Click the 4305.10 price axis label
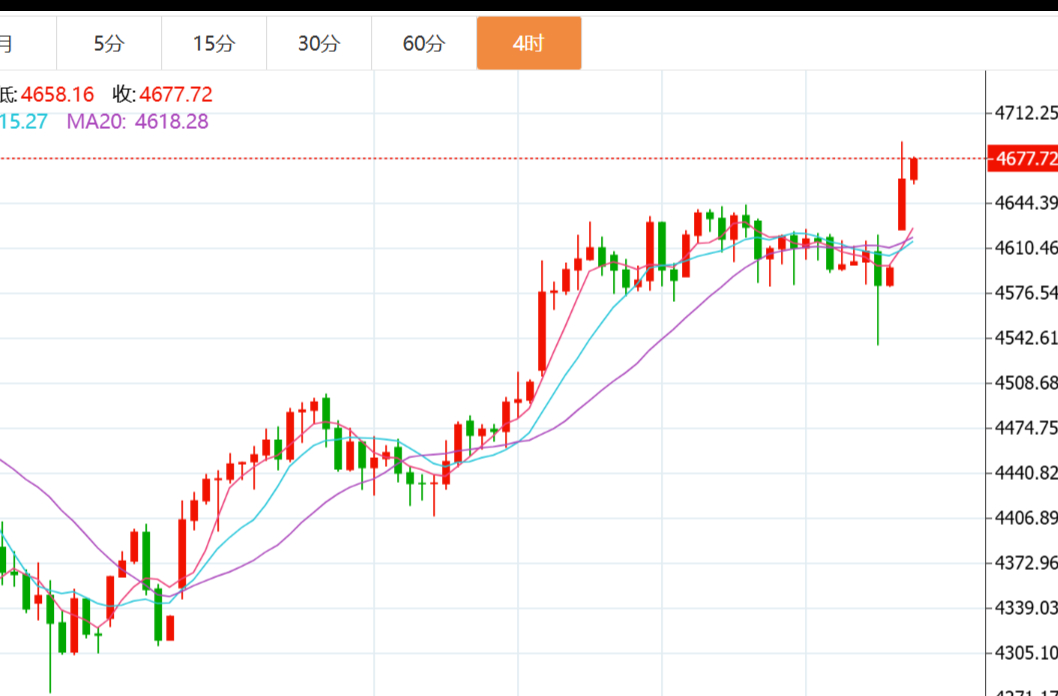The image size is (1058, 696). (x=1026, y=653)
